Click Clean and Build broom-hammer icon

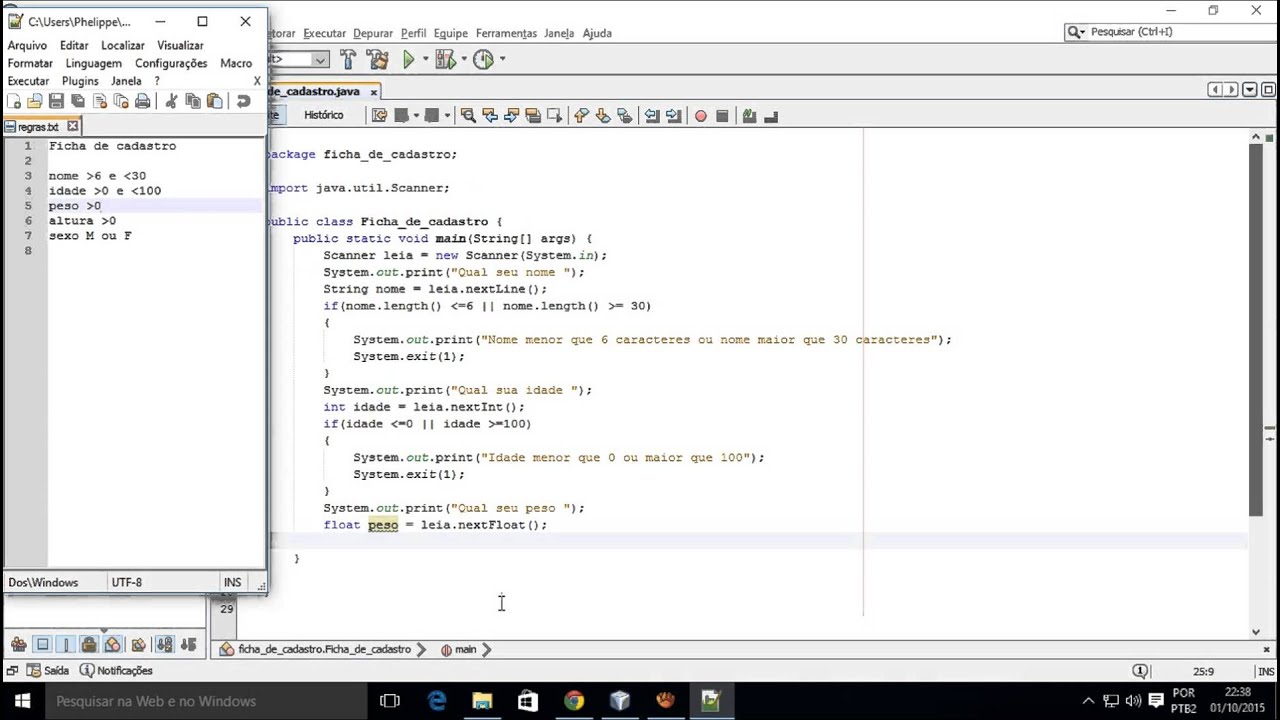(x=377, y=59)
